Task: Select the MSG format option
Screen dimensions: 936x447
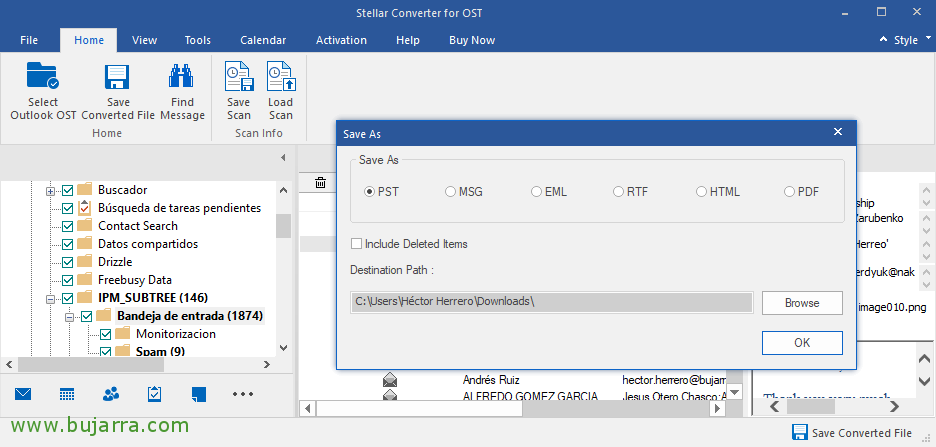Action: pos(451,192)
